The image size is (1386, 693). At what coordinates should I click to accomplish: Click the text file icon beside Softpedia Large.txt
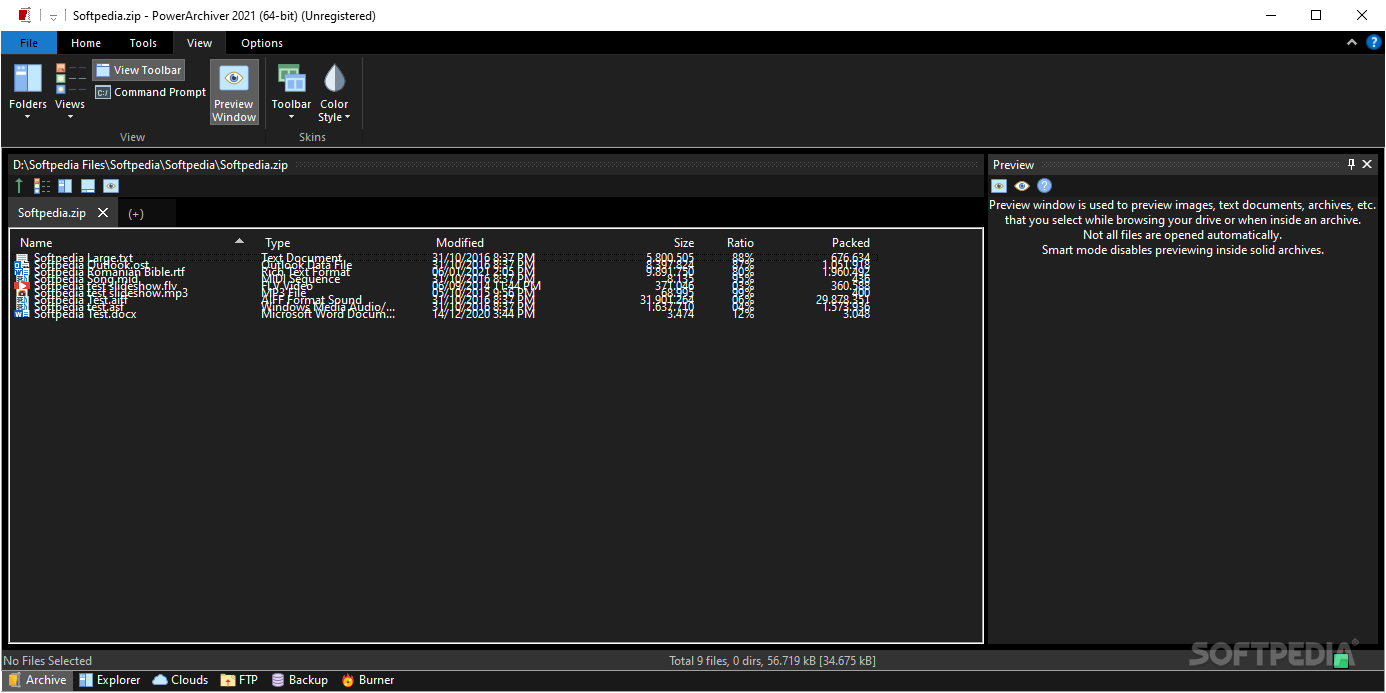click(x=22, y=258)
